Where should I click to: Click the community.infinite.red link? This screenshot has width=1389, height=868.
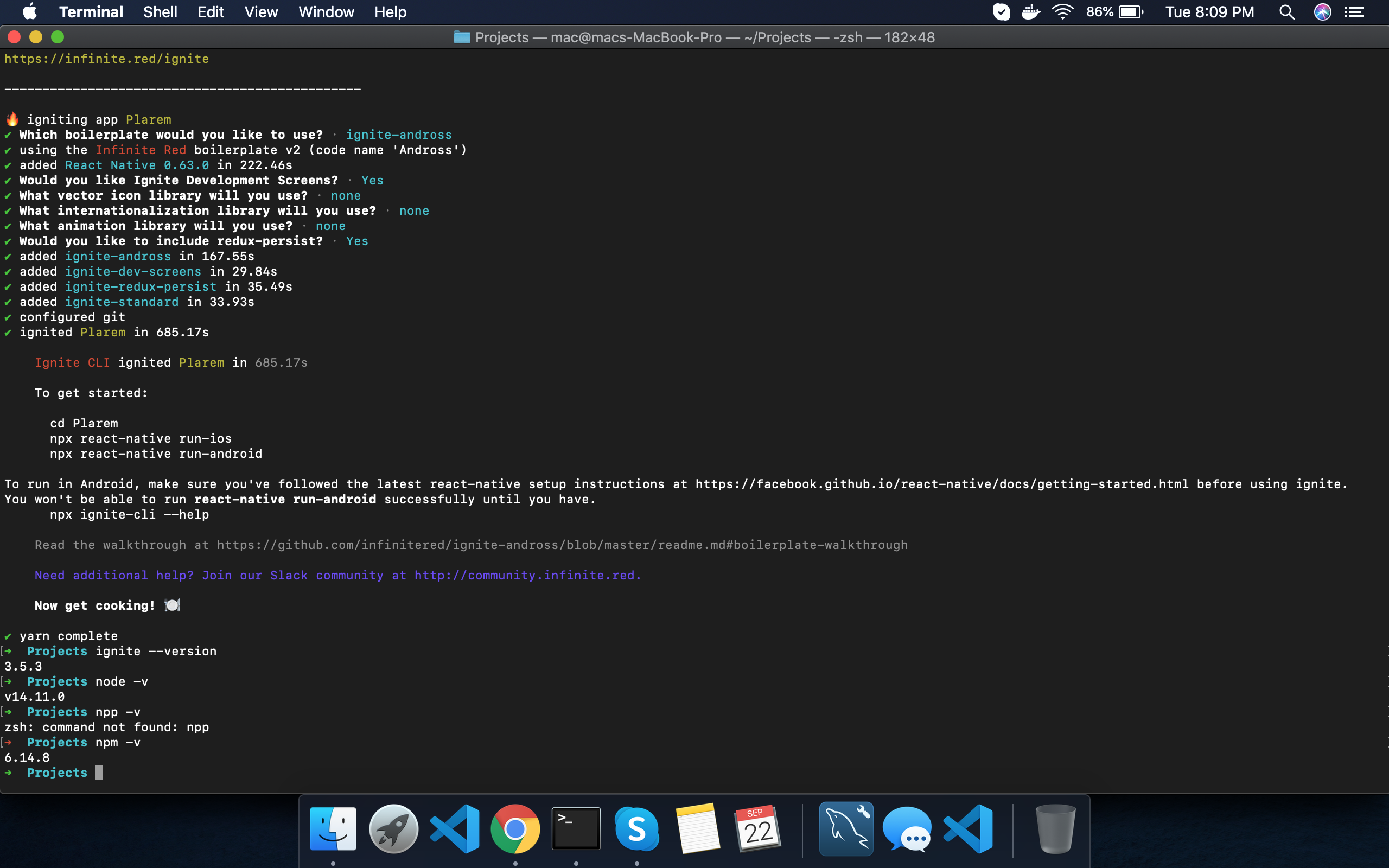(524, 575)
